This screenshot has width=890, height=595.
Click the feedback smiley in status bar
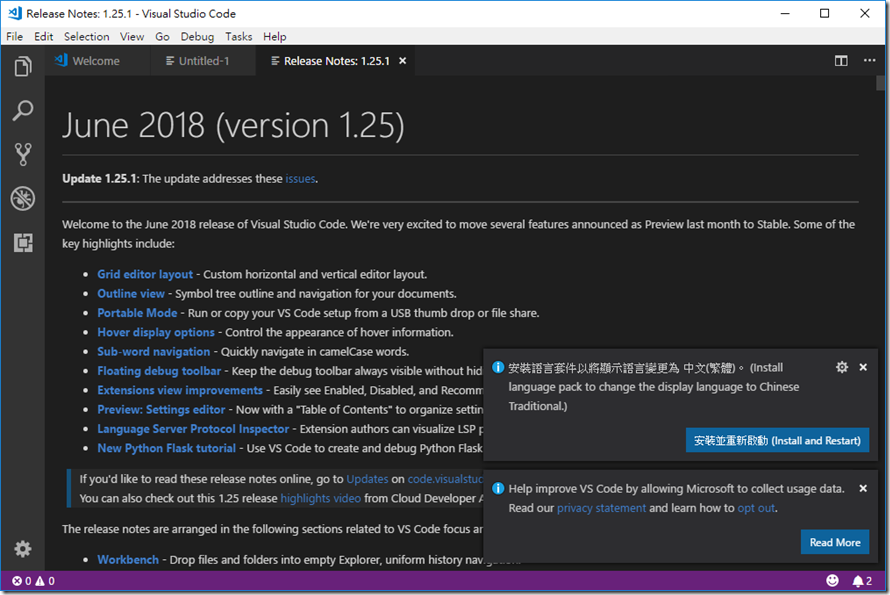[832, 580]
